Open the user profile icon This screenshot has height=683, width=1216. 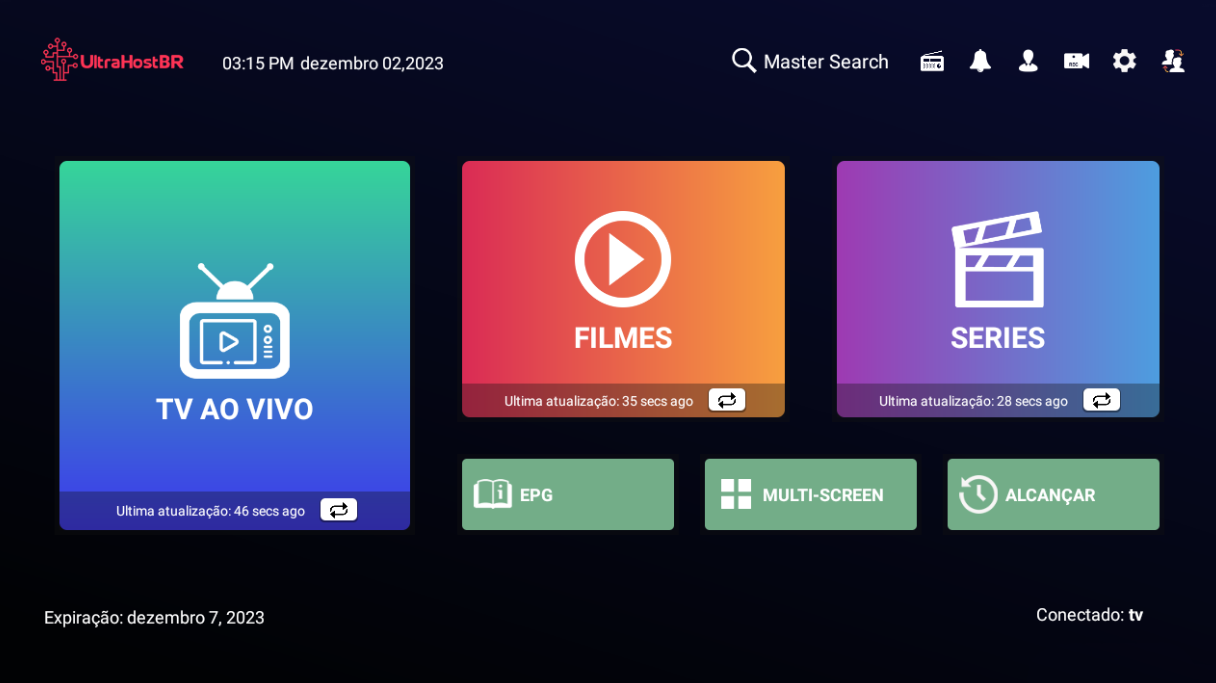click(x=1028, y=61)
